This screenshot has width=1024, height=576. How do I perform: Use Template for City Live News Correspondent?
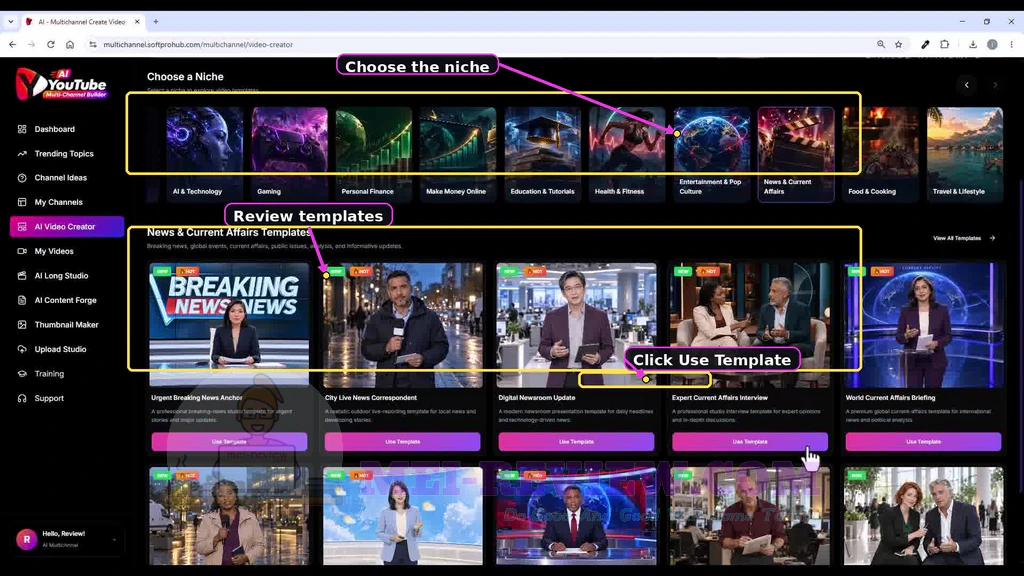pos(402,442)
